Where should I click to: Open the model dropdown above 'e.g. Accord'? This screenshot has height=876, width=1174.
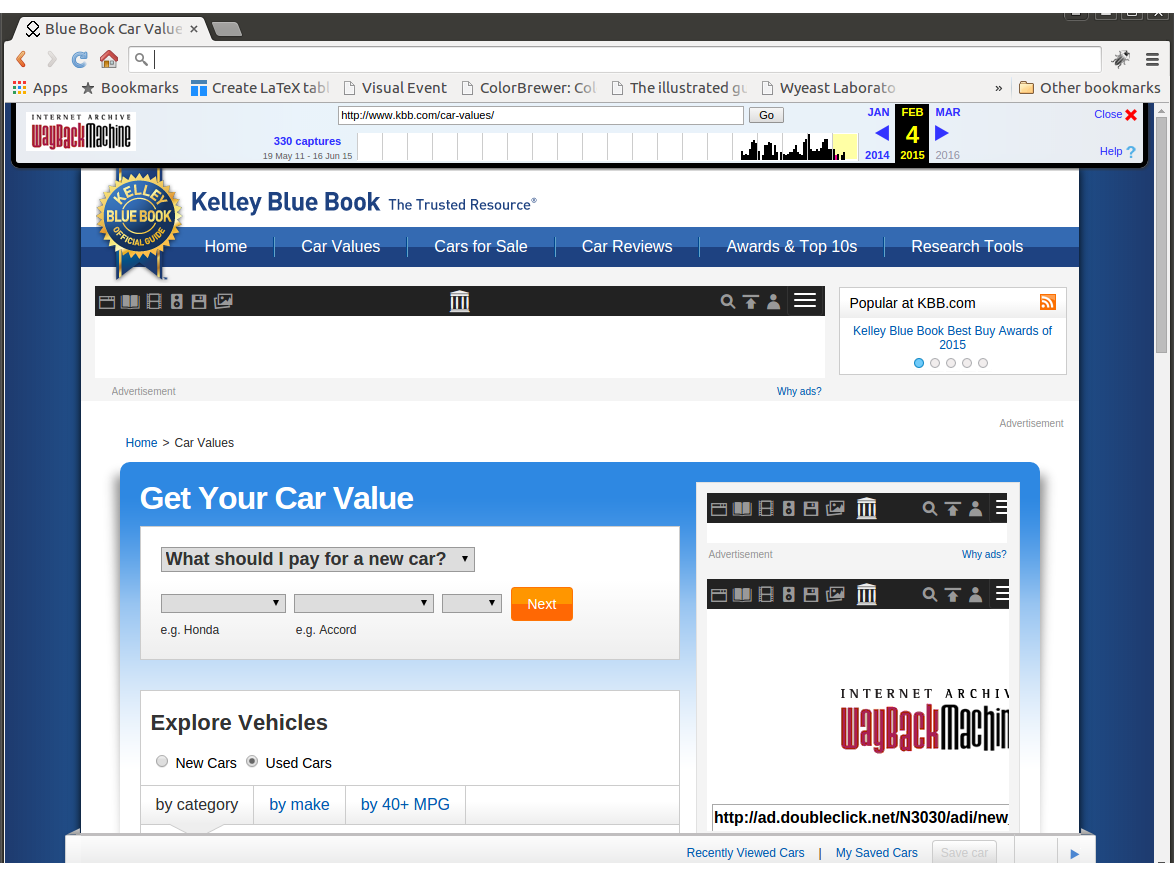click(x=364, y=603)
